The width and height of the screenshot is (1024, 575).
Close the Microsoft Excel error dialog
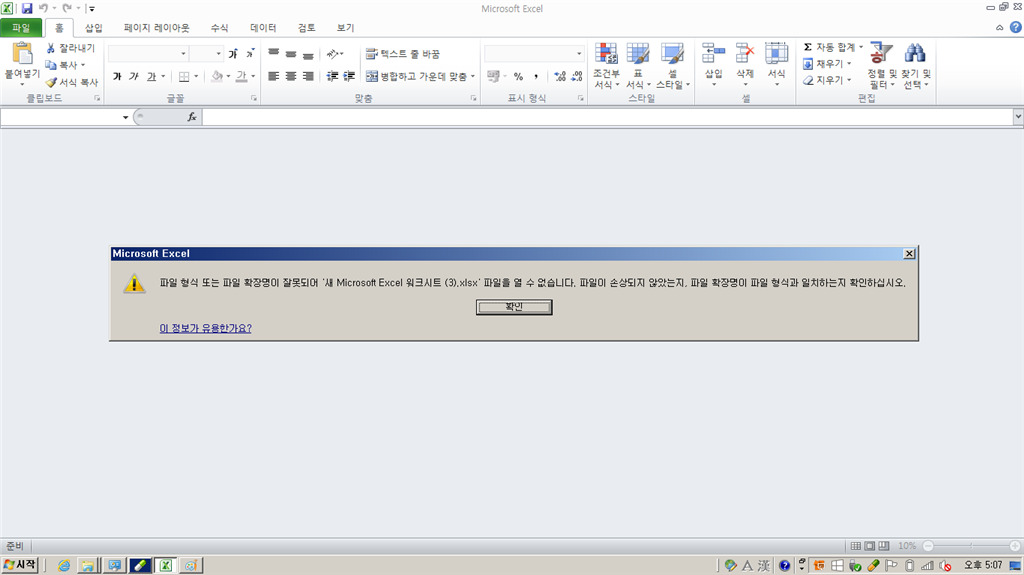coord(908,254)
